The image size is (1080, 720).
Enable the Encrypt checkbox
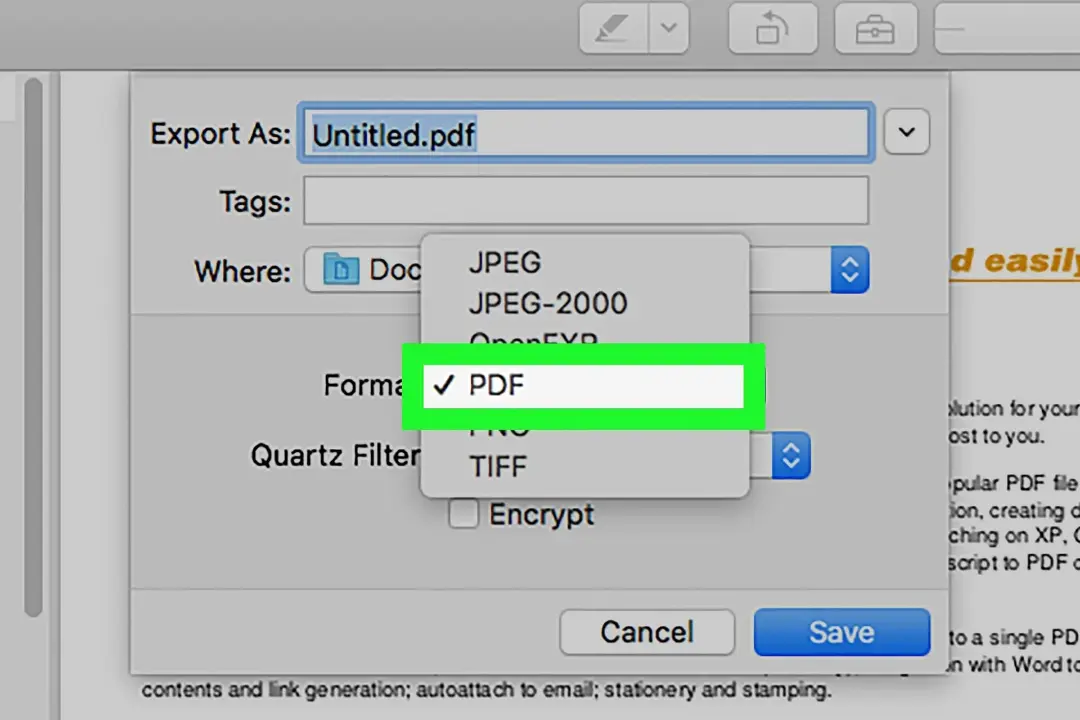464,514
